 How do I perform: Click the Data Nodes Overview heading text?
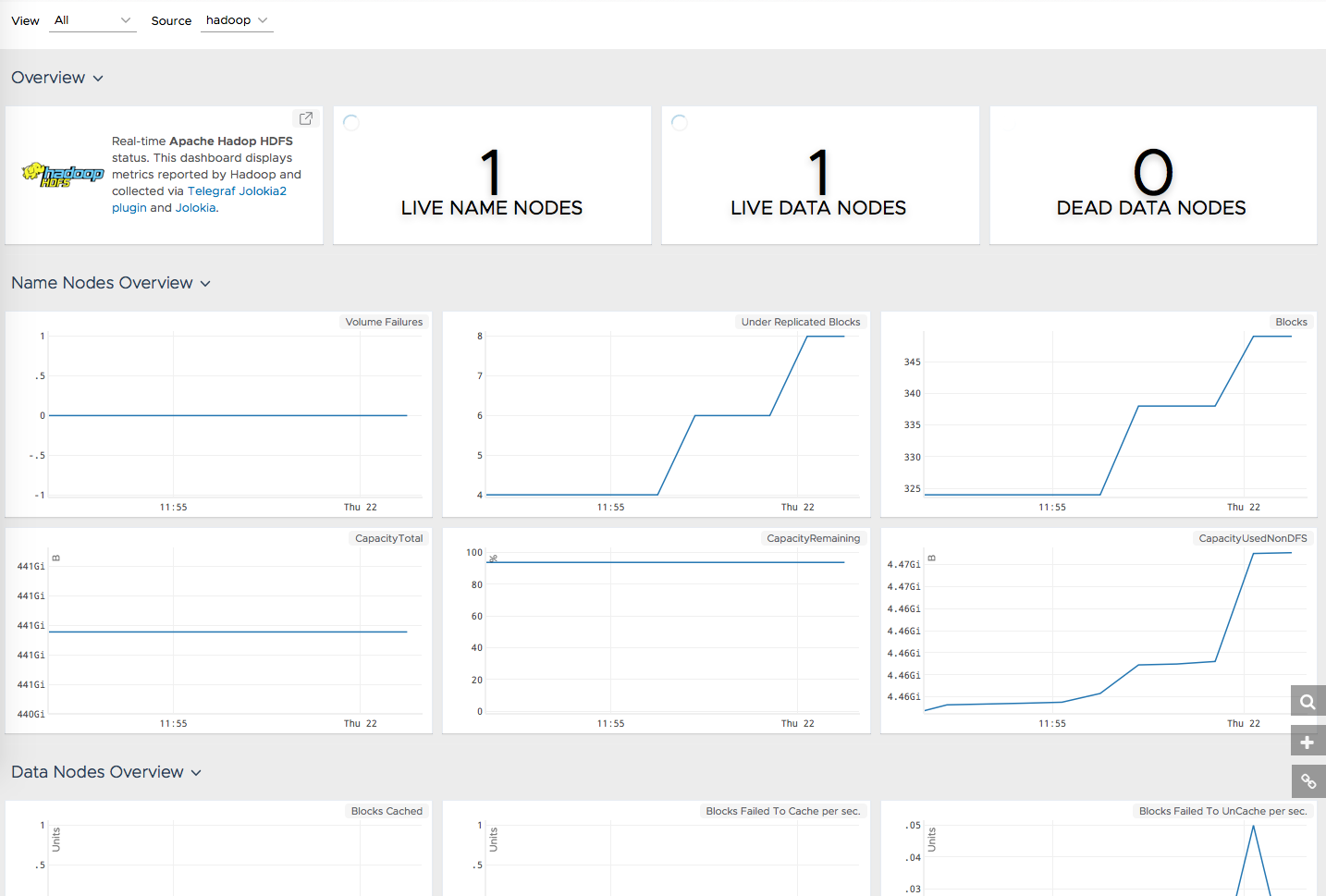[x=97, y=772]
